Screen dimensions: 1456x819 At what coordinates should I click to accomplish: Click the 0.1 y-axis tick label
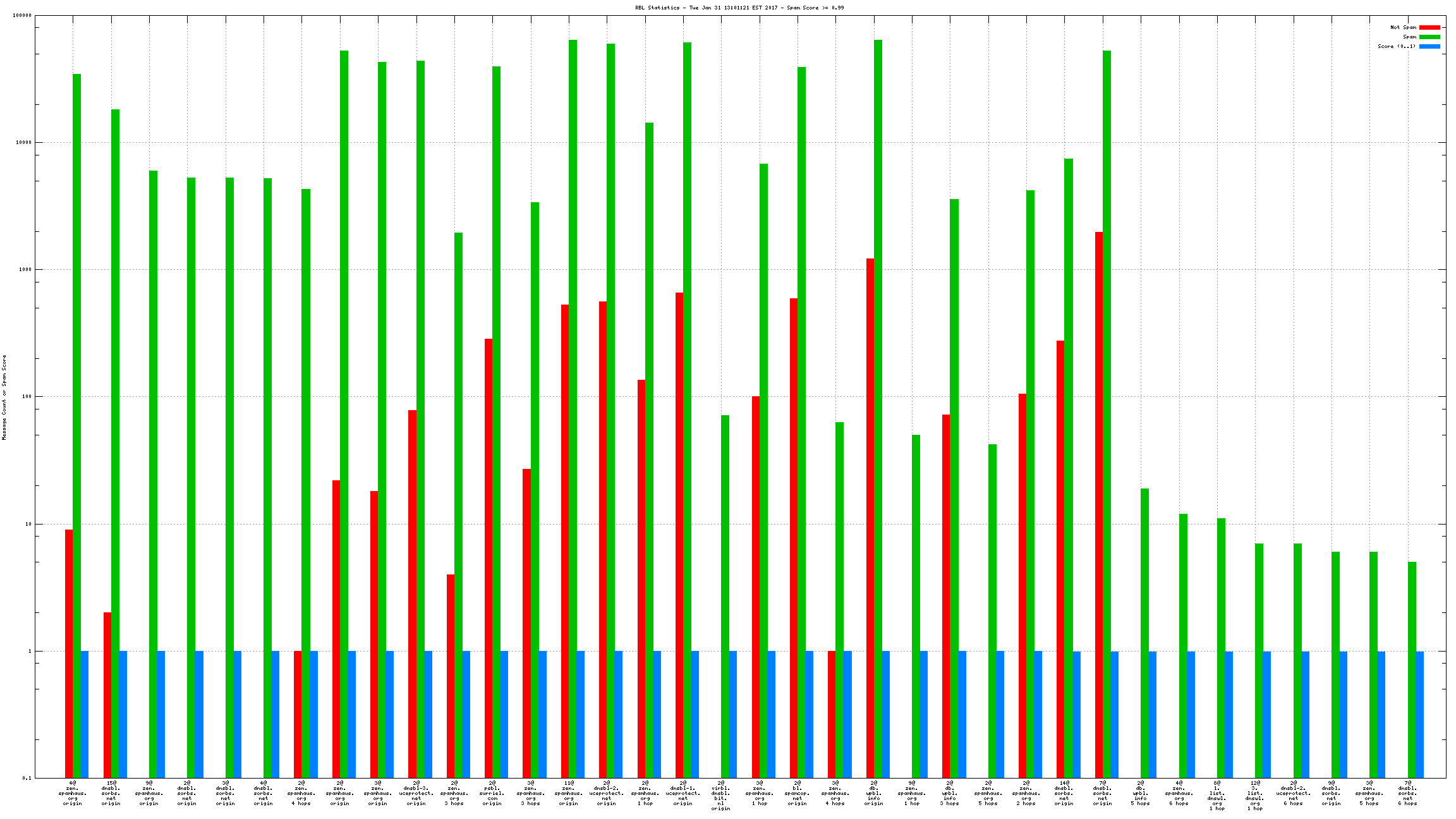[27, 778]
